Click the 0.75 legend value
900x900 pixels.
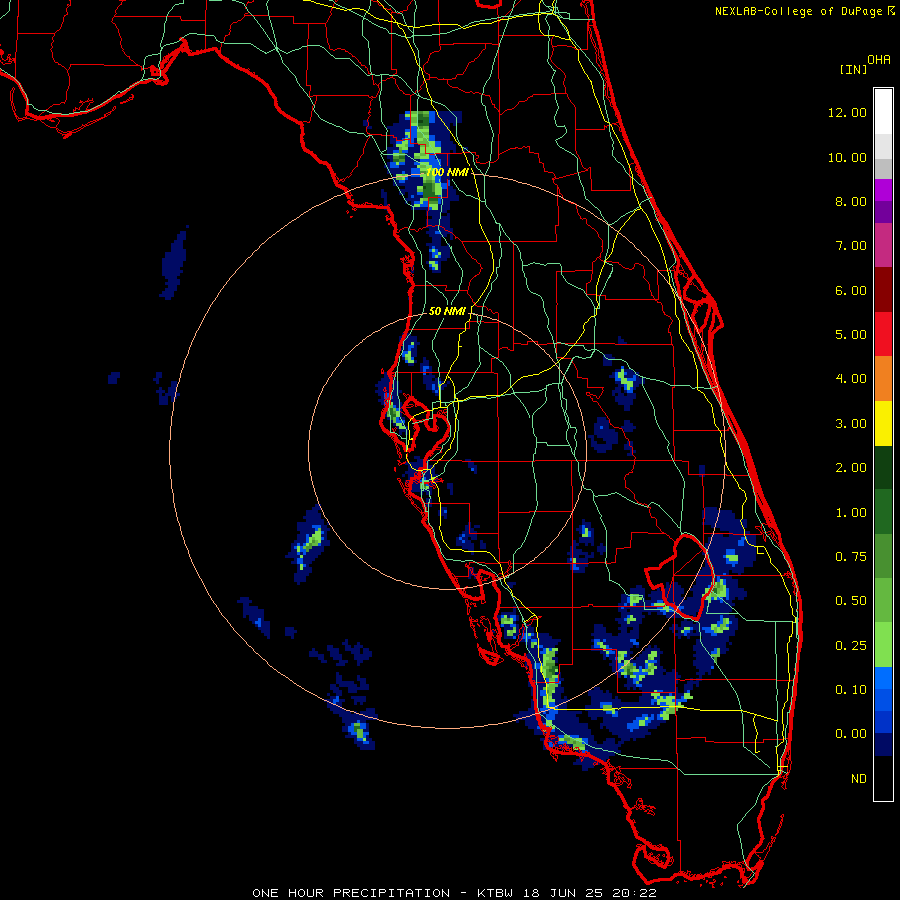(x=850, y=557)
